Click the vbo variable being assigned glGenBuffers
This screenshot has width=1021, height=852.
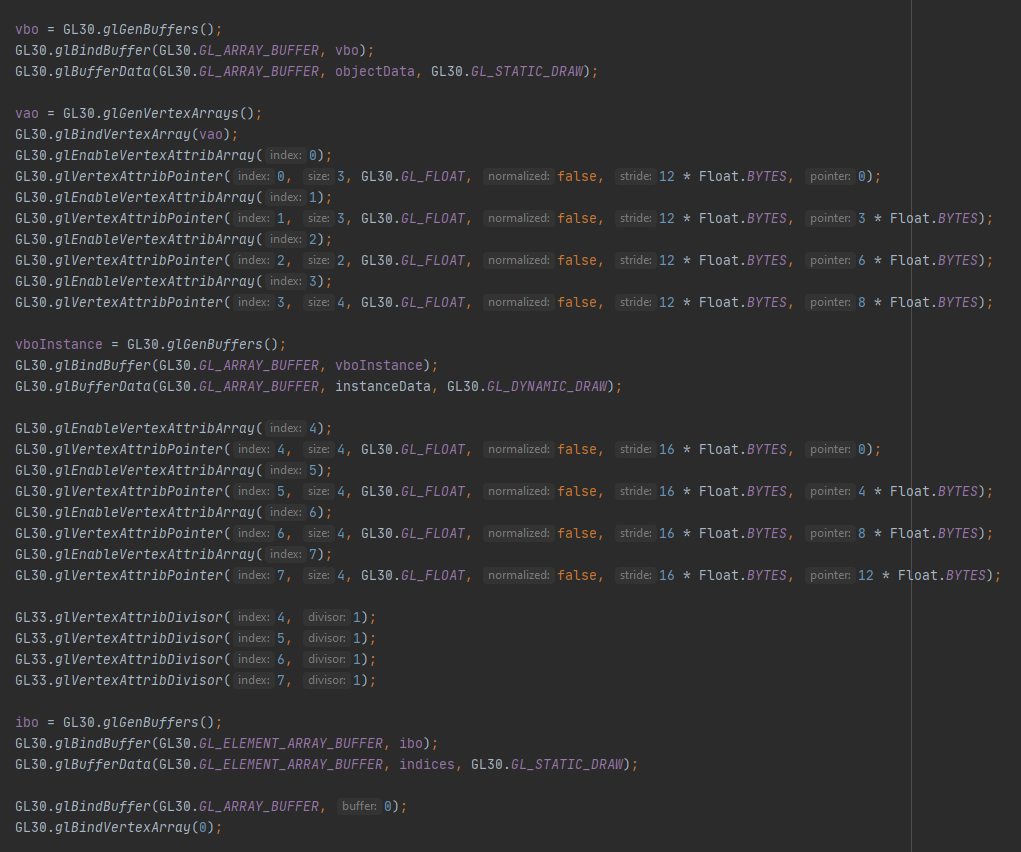click(27, 29)
